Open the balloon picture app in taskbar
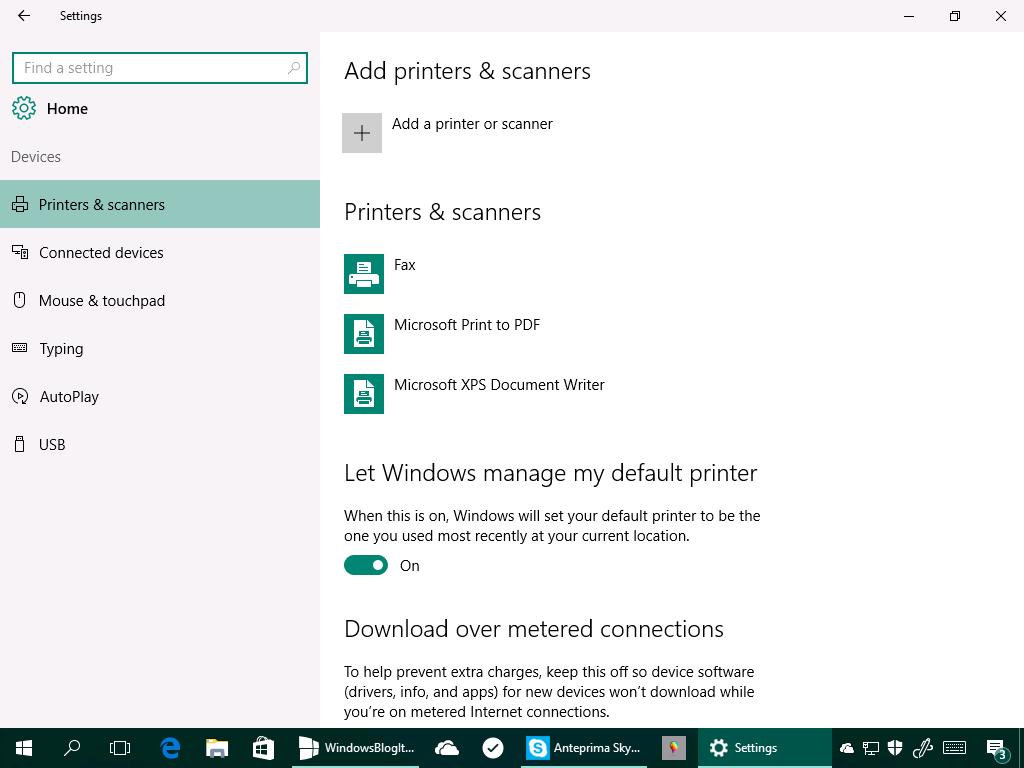The image size is (1024, 768). [674, 748]
